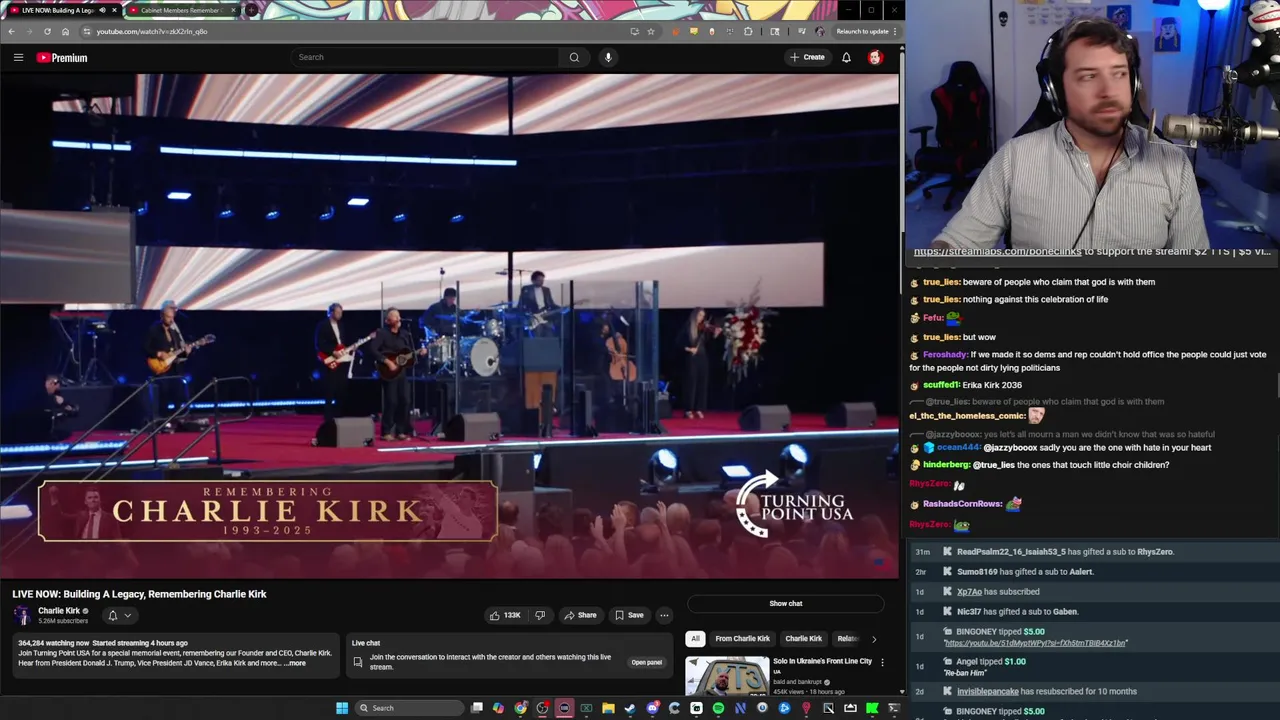Go to YouTube Premium home logo
This screenshot has width=1280, height=720.
62,58
